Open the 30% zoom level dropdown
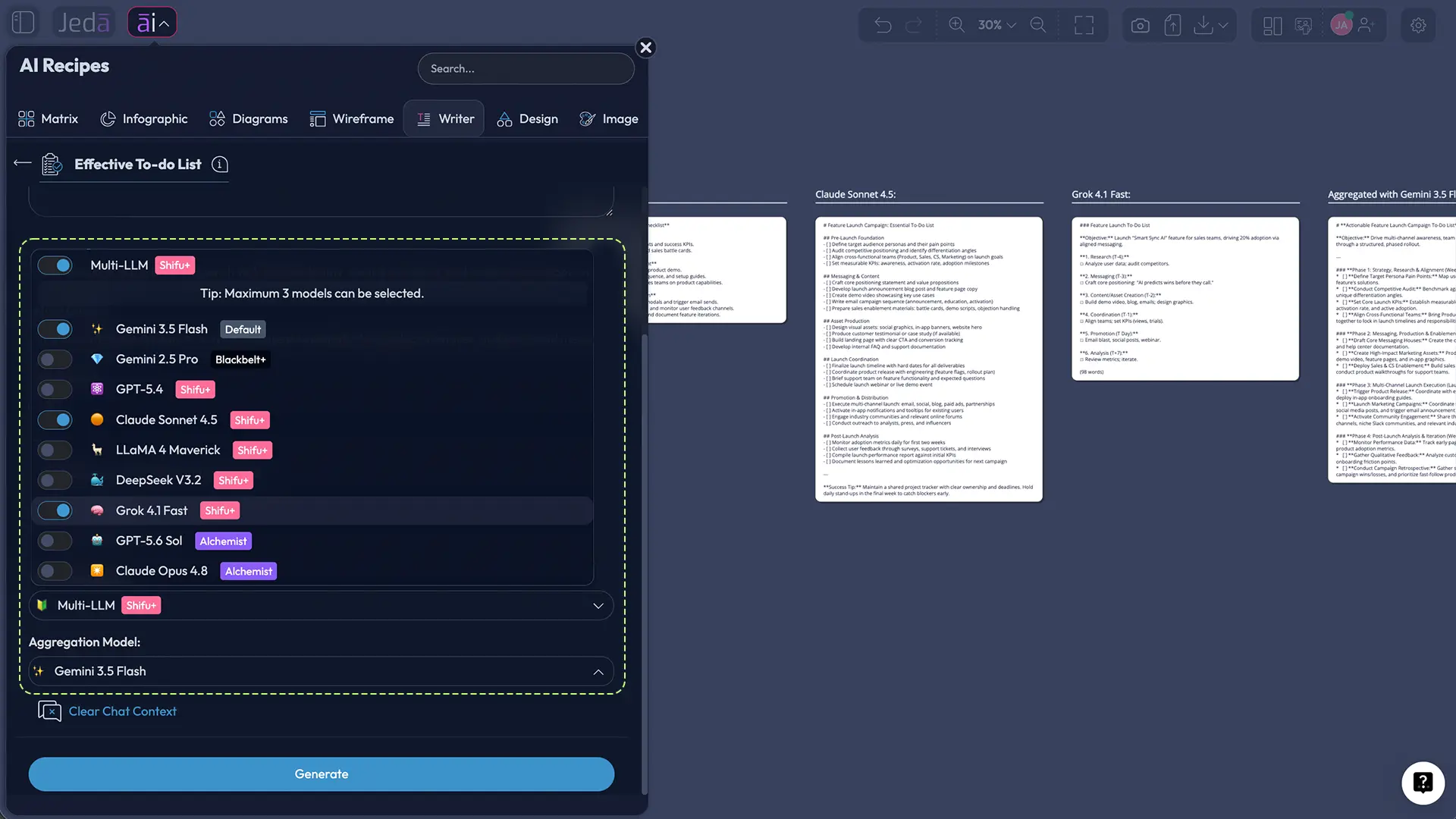Viewport: 1456px width, 819px height. point(996,25)
